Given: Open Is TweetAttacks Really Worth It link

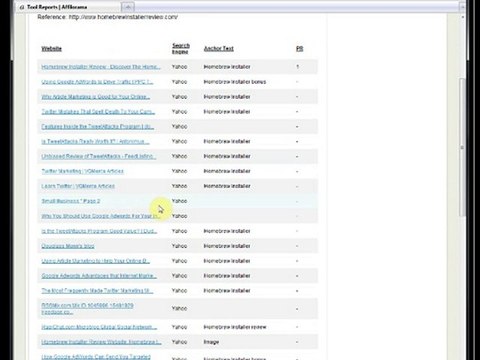Looking at the screenshot, I should coord(95,141).
